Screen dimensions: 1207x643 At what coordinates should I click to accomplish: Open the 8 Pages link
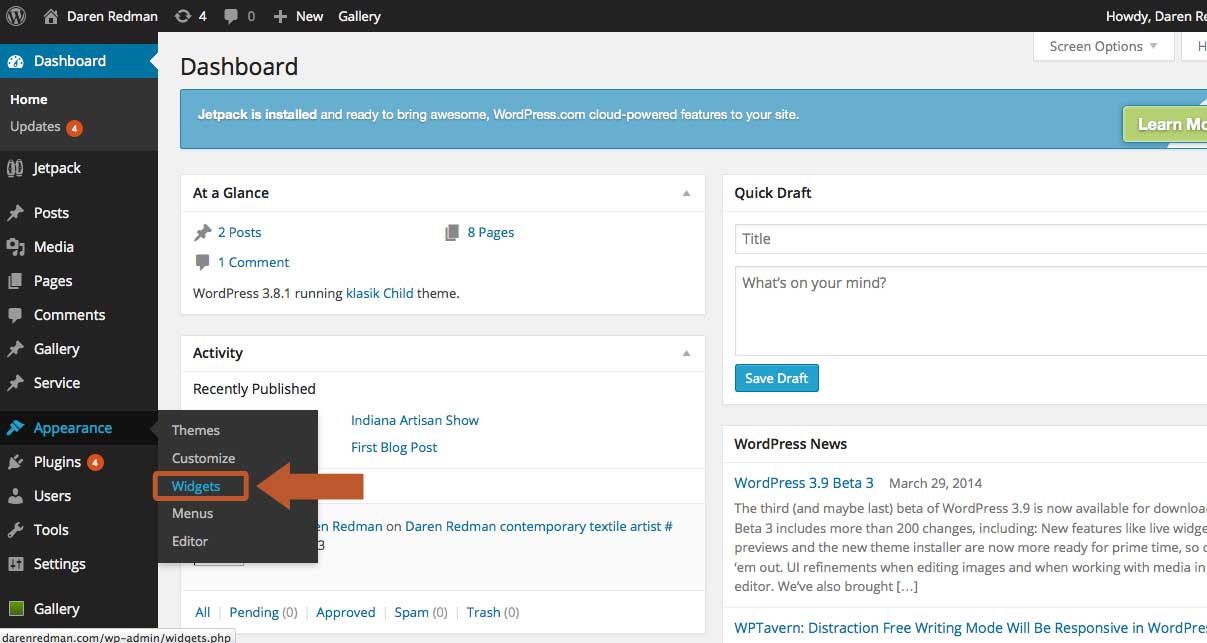pyautogui.click(x=491, y=232)
